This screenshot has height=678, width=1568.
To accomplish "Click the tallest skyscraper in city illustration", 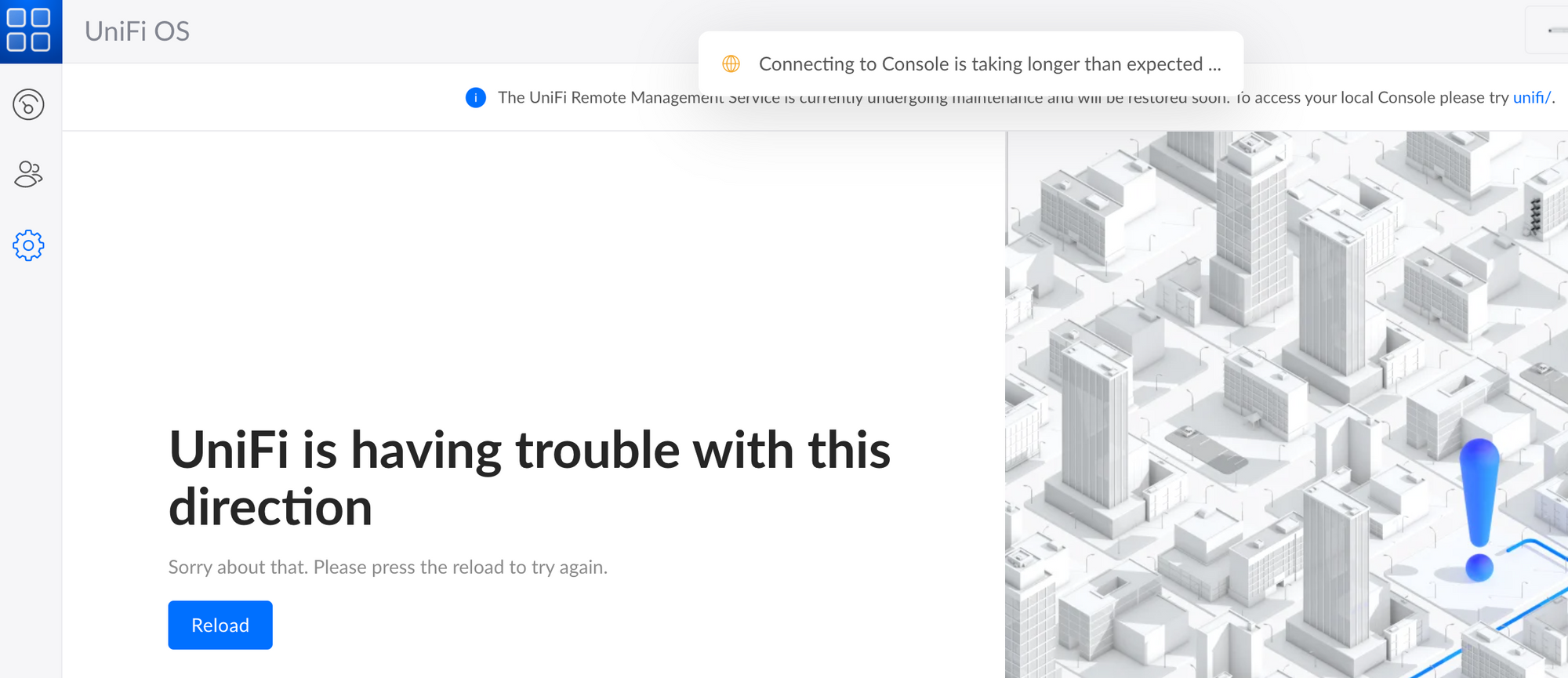I will click(1329, 298).
